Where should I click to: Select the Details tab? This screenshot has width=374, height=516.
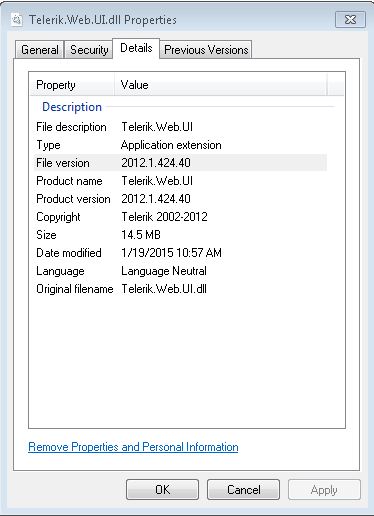pyautogui.click(x=136, y=48)
